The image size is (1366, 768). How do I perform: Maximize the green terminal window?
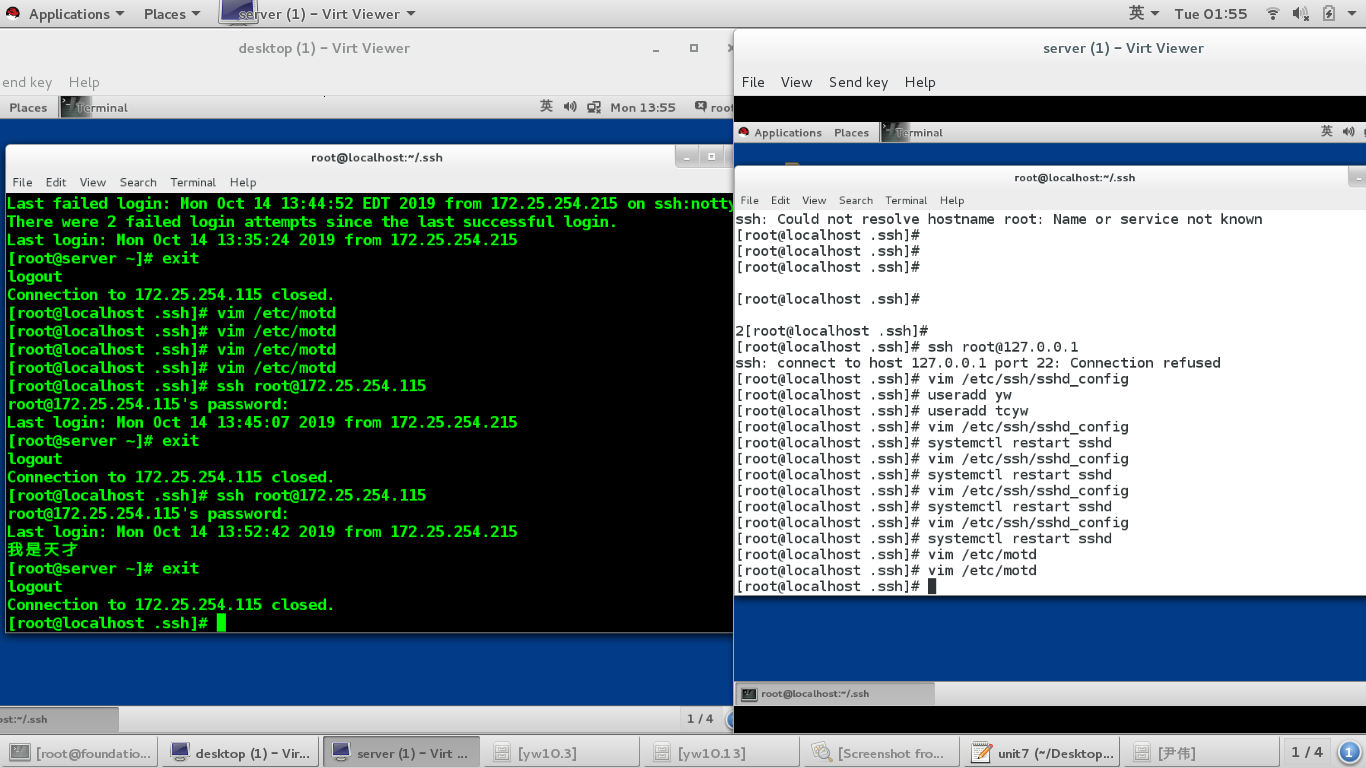coord(712,157)
